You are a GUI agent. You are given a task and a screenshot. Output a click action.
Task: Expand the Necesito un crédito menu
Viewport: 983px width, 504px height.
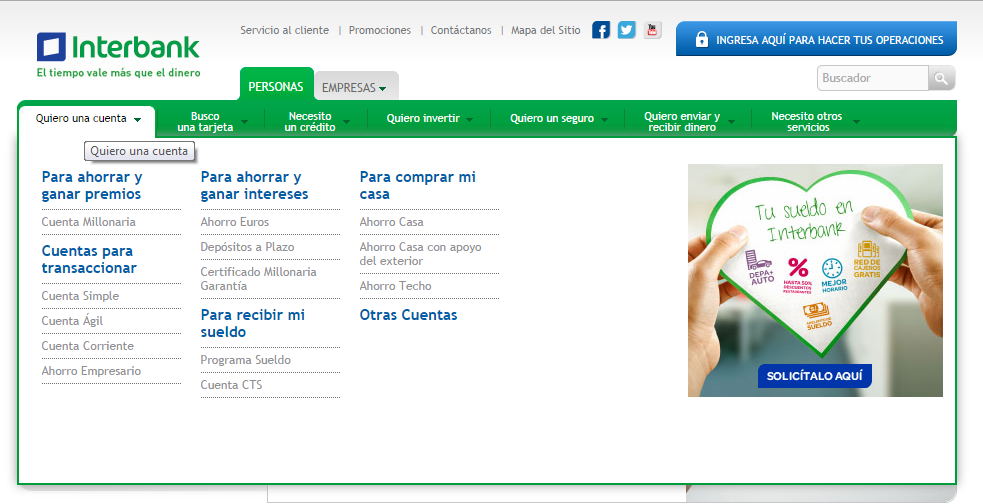[x=317, y=122]
